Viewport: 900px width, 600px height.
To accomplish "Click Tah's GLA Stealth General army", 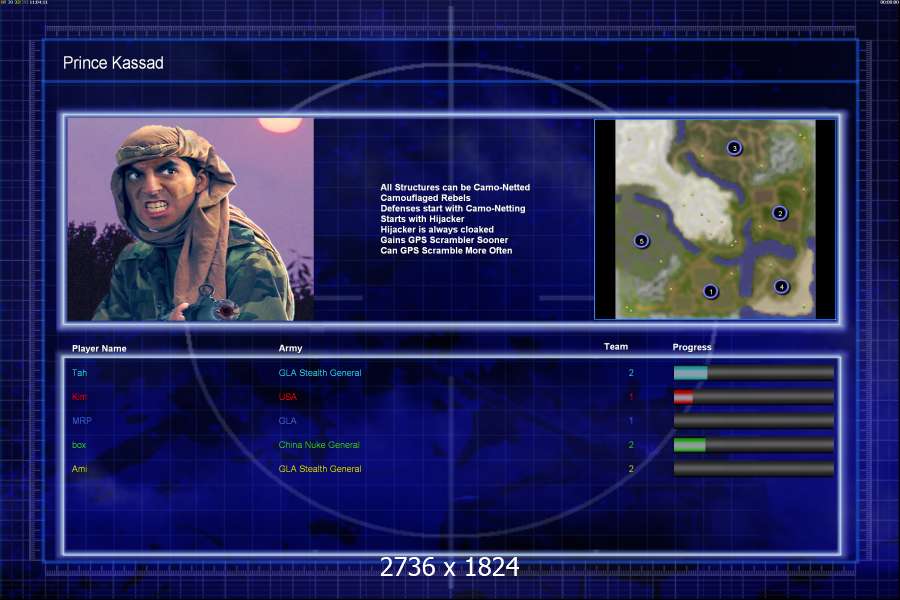I will click(320, 373).
